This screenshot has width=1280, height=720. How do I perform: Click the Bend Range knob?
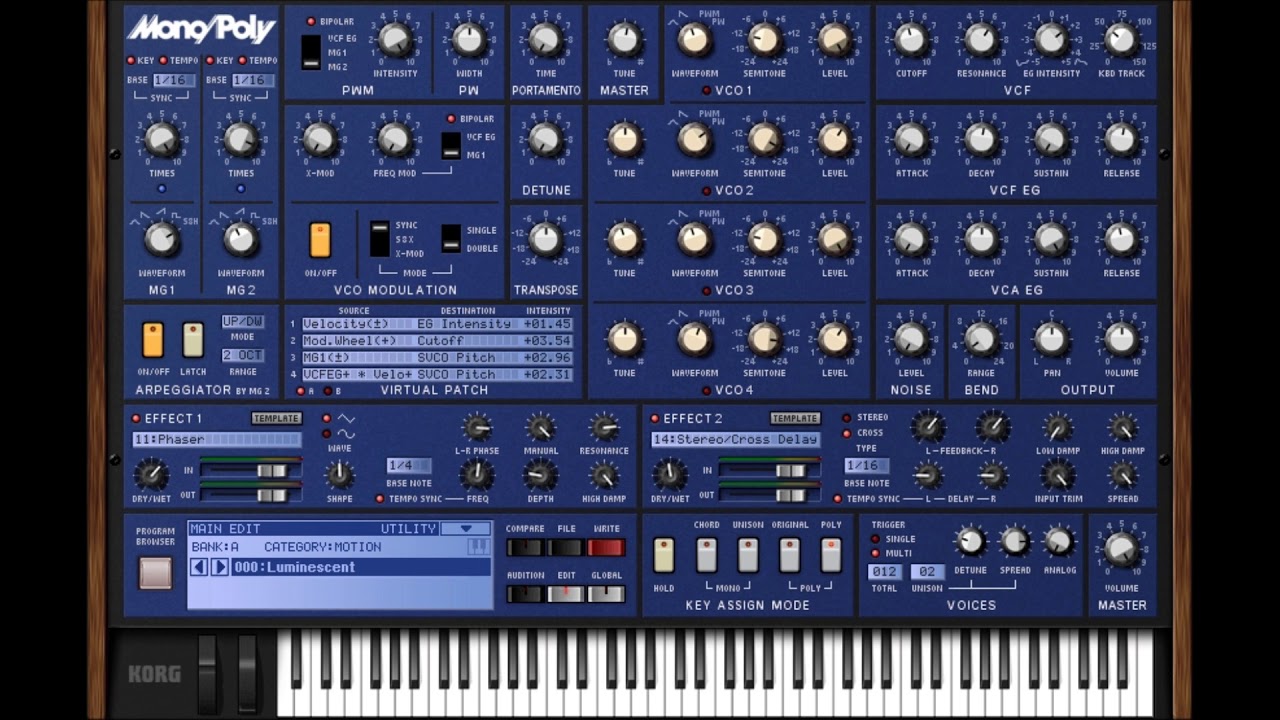(x=981, y=339)
